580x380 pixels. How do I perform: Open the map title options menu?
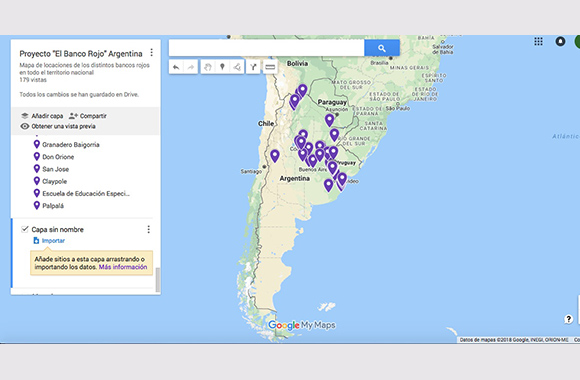151,53
